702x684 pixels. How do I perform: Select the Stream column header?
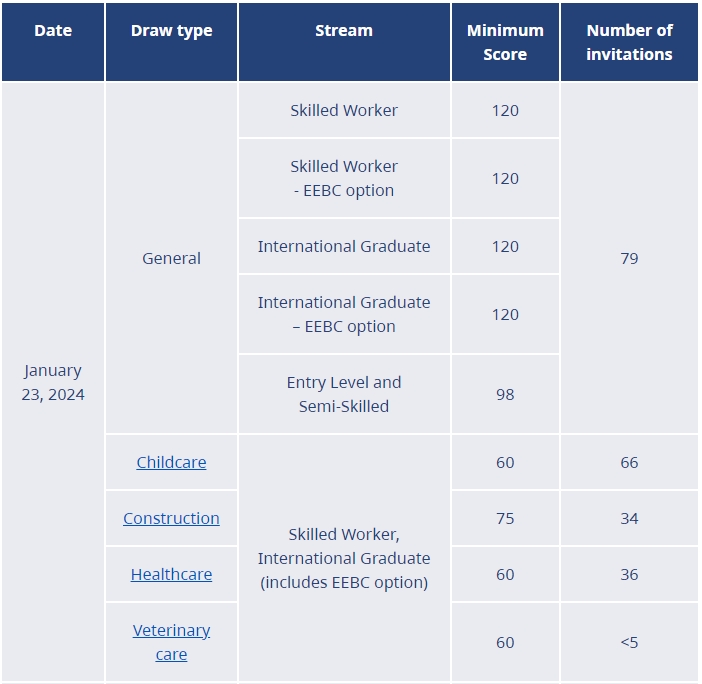[x=344, y=30]
